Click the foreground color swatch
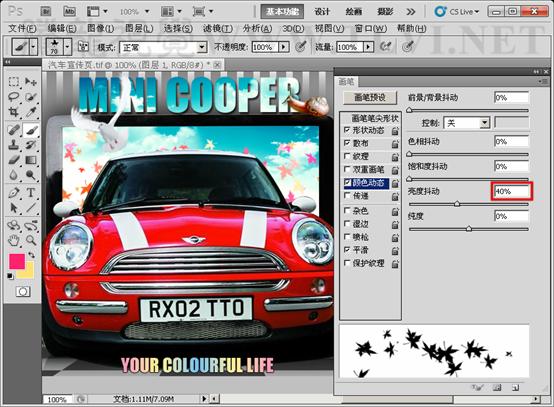 (17, 261)
